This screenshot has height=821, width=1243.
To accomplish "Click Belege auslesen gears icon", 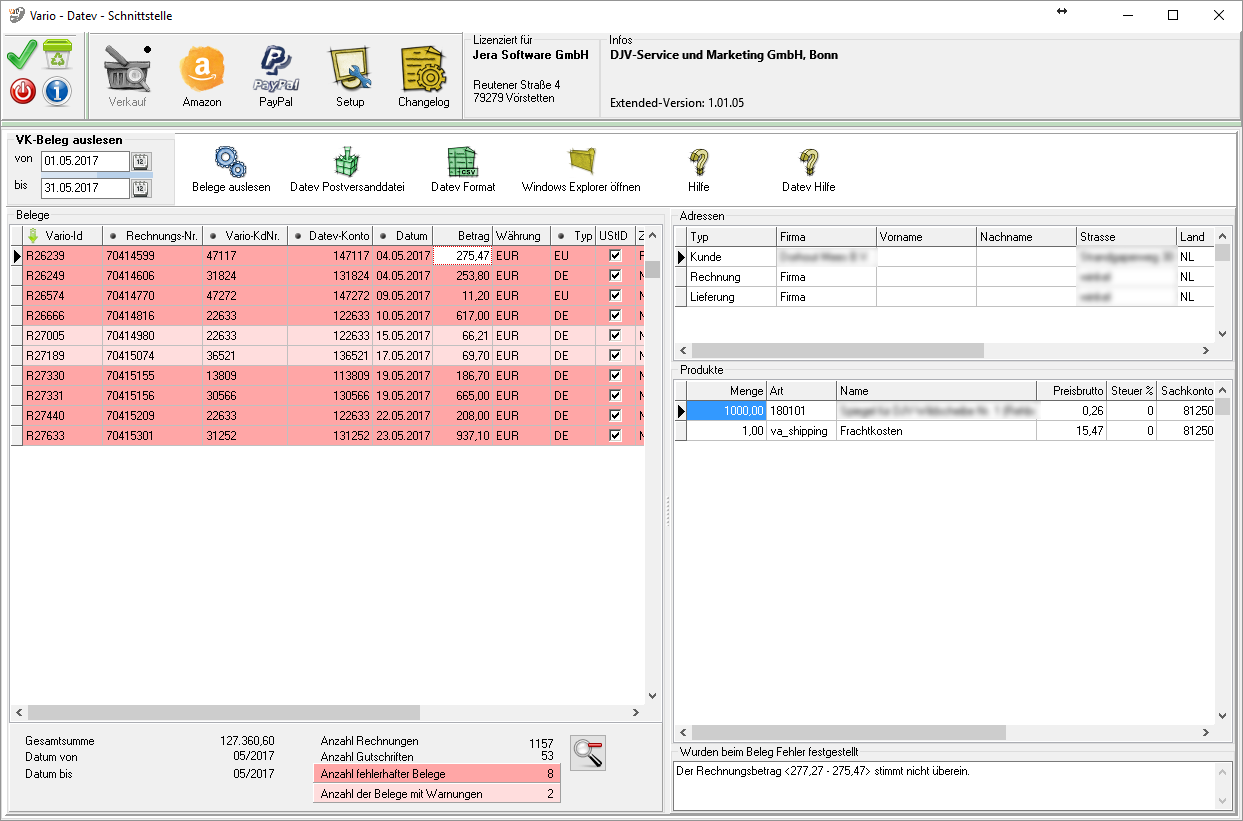I will (230, 162).
